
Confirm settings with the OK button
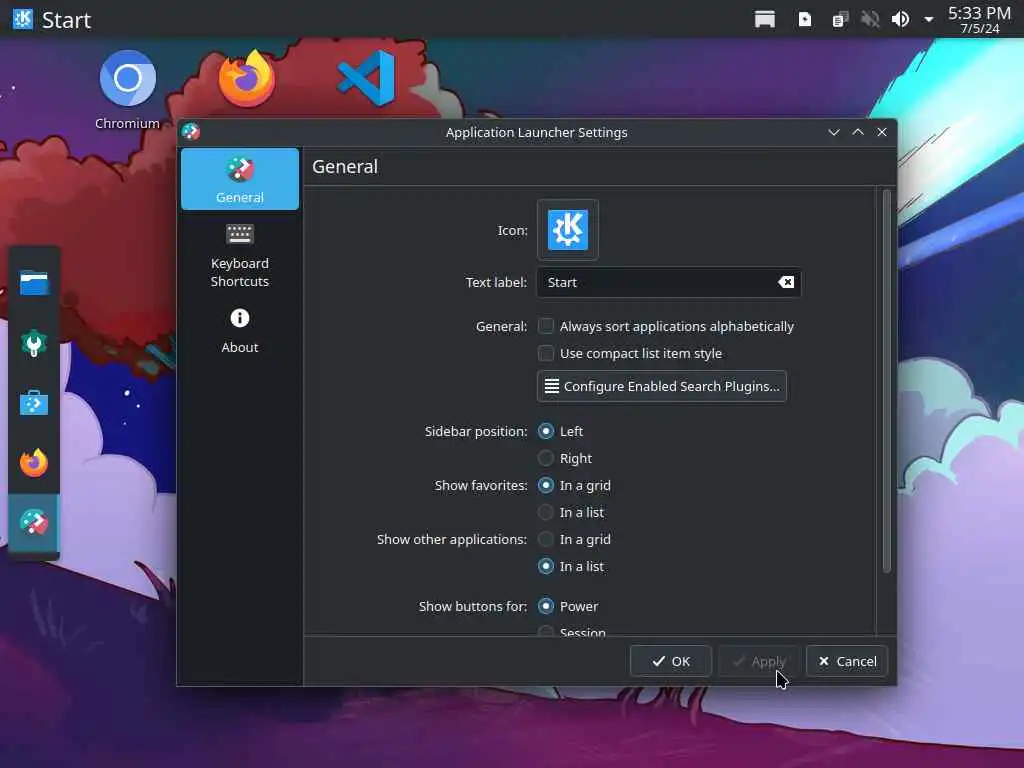pyautogui.click(x=670, y=661)
